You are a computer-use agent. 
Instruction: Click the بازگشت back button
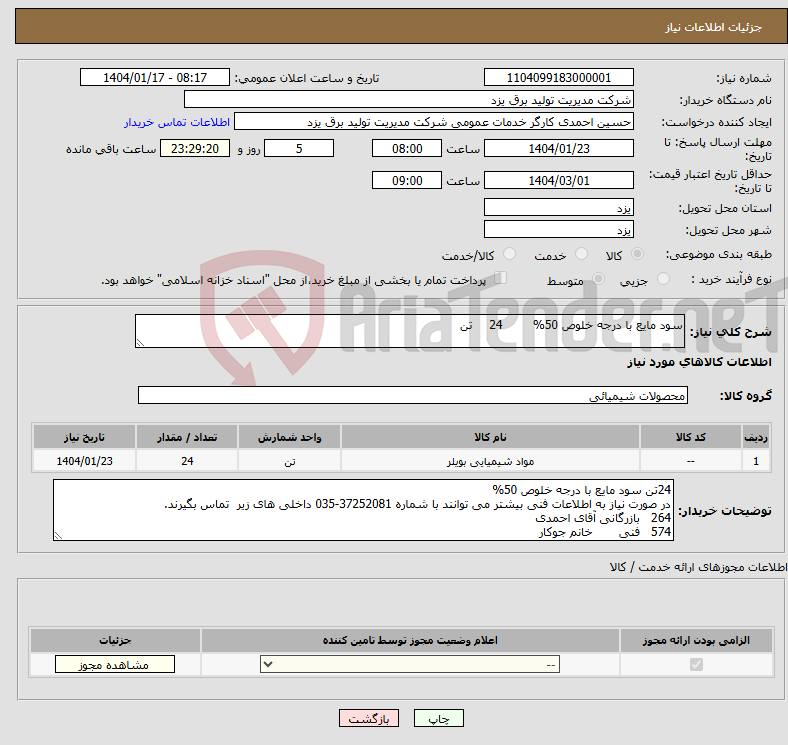tap(369, 718)
